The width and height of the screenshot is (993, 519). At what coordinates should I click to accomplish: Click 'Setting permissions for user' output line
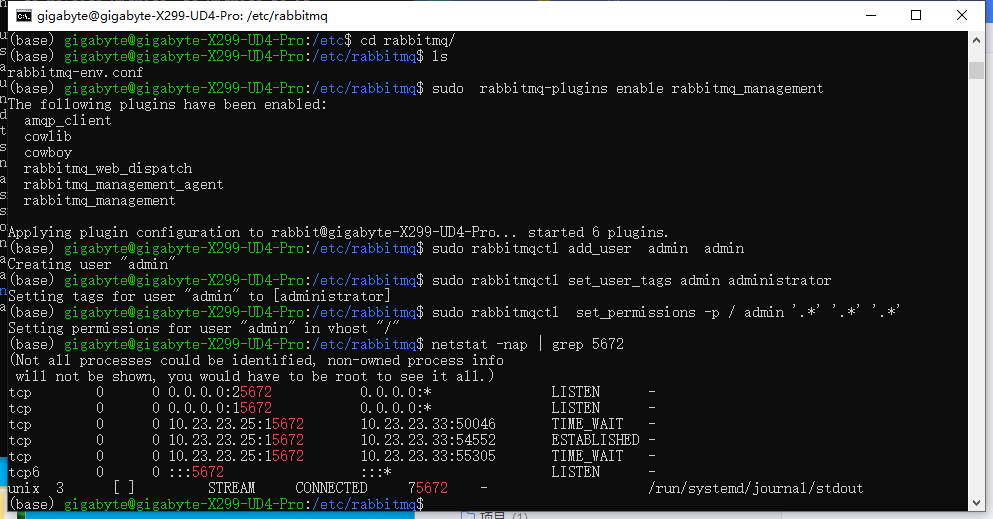click(x=203, y=328)
